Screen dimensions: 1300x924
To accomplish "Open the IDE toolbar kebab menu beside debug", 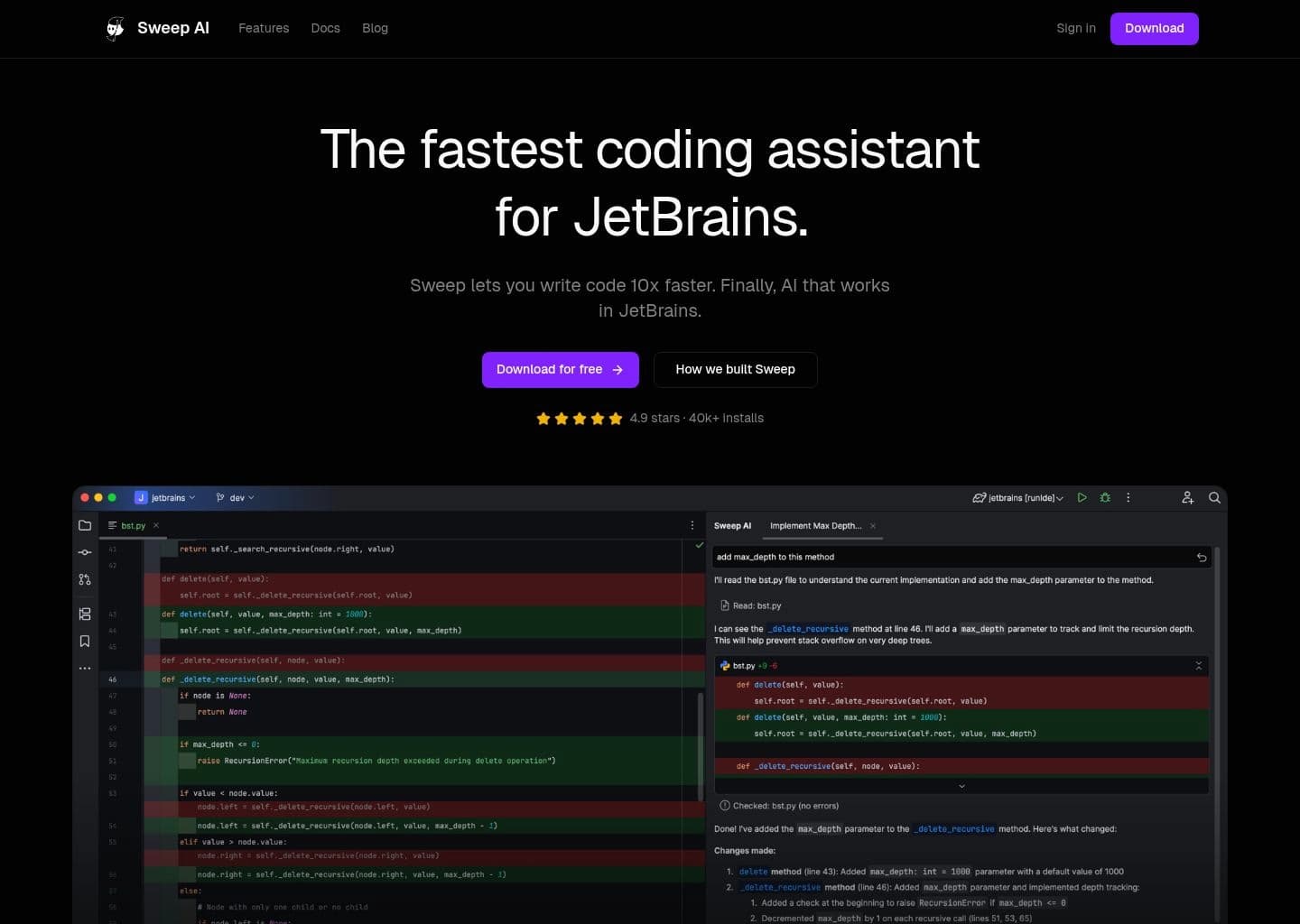I will 1128,498.
